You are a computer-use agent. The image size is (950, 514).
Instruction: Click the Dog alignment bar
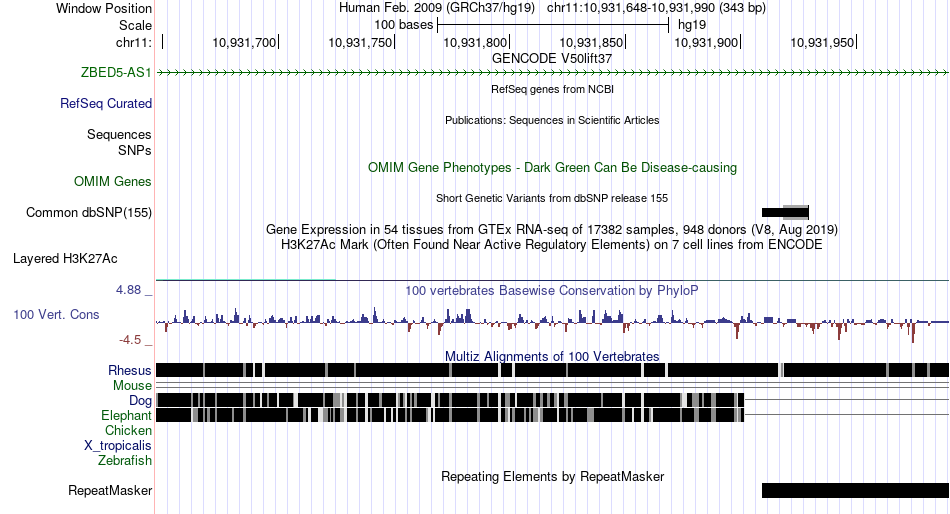coord(450,400)
